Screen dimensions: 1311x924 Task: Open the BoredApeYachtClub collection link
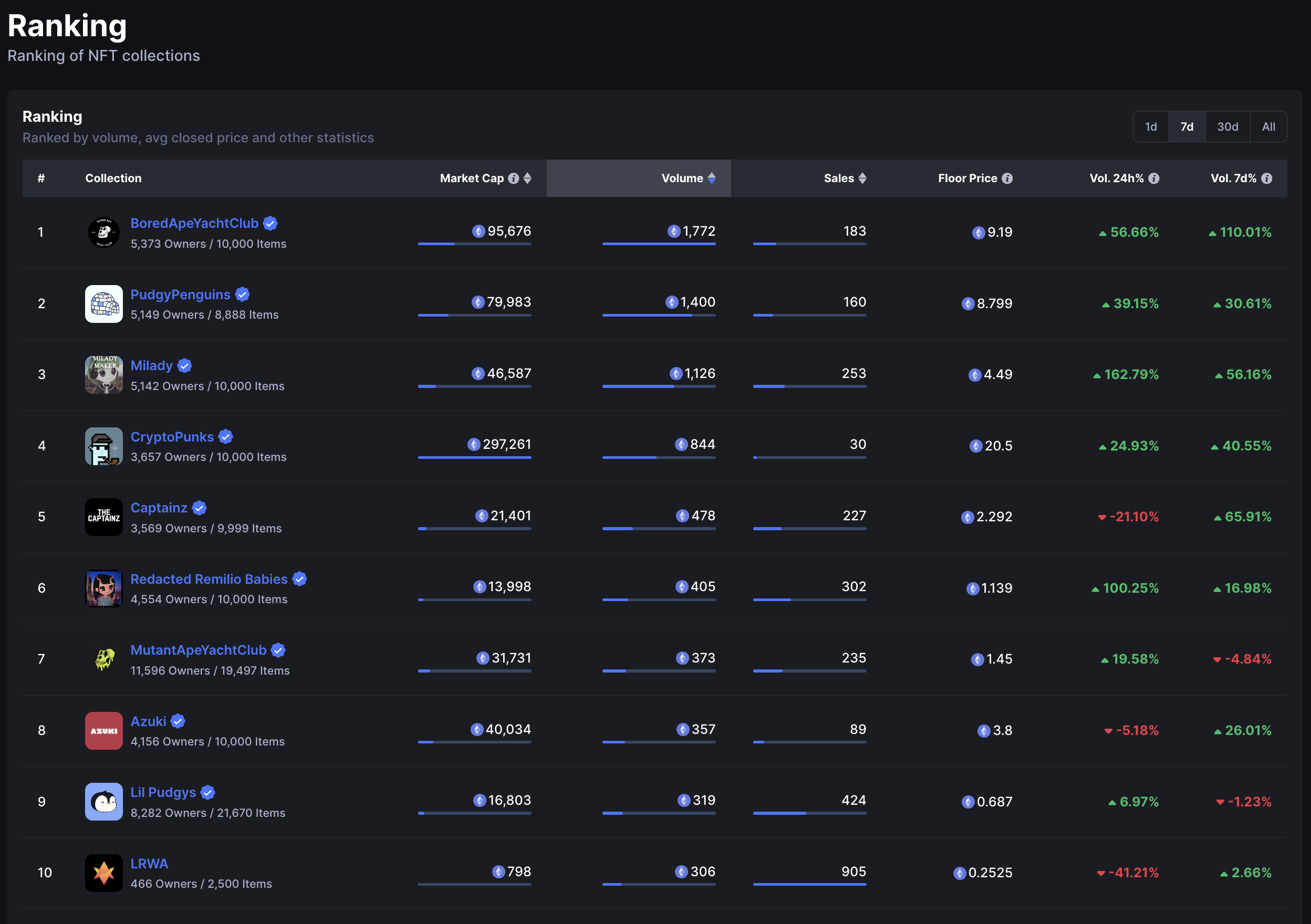coord(195,224)
